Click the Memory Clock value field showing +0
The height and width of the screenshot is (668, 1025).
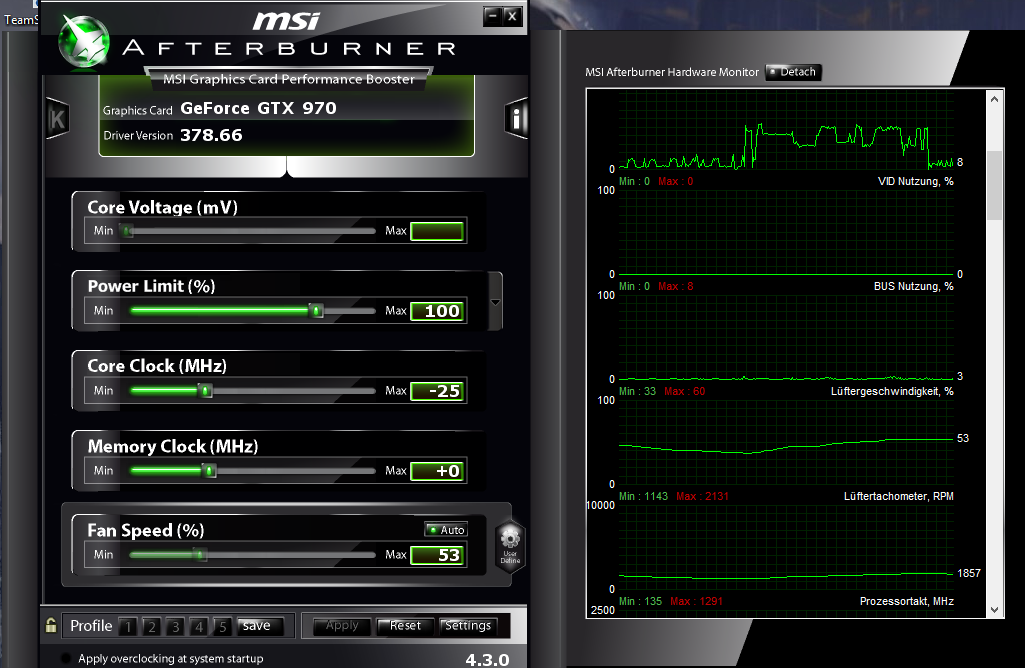click(x=437, y=471)
